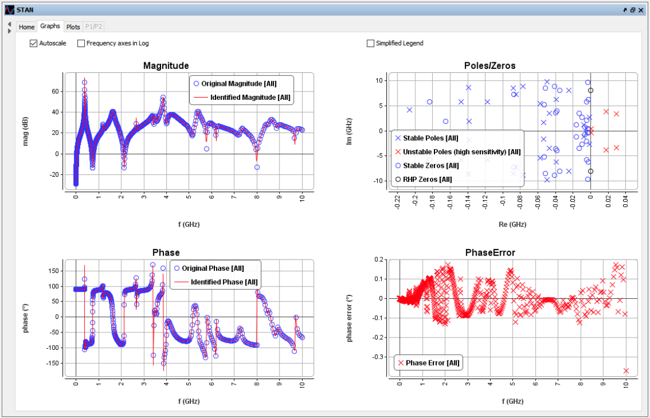
Task: Uncheck the Autoscale checkbox
Action: [34, 43]
